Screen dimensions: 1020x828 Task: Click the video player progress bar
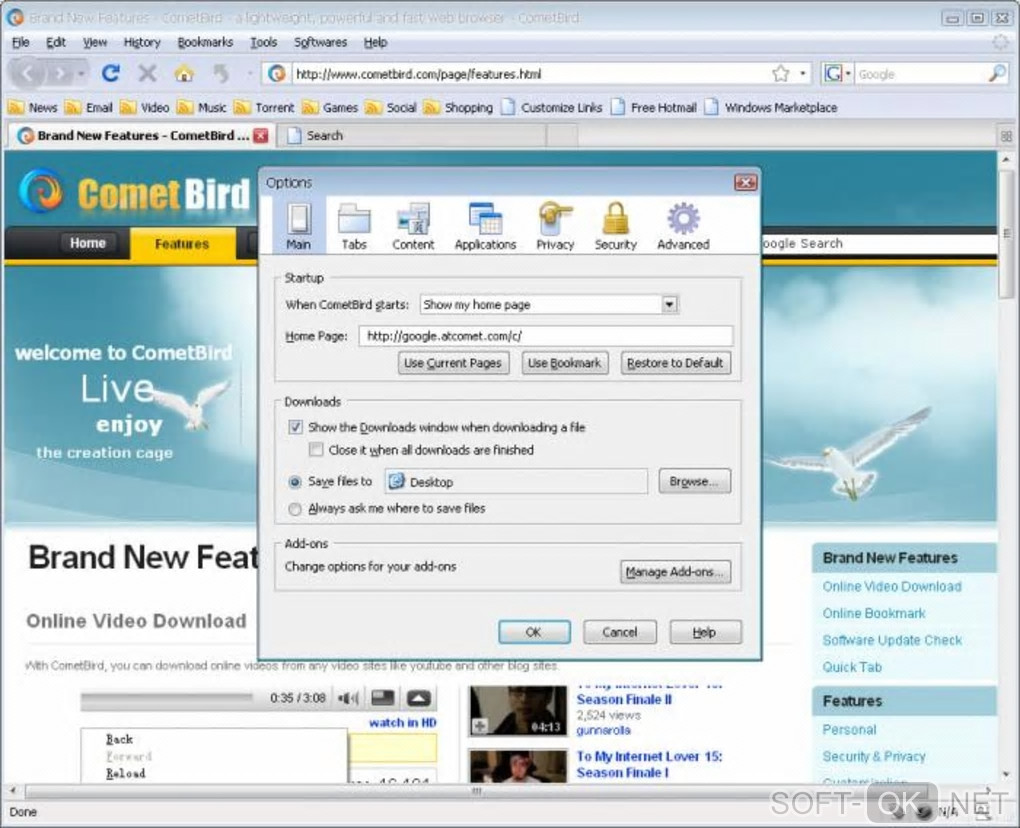(x=167, y=698)
